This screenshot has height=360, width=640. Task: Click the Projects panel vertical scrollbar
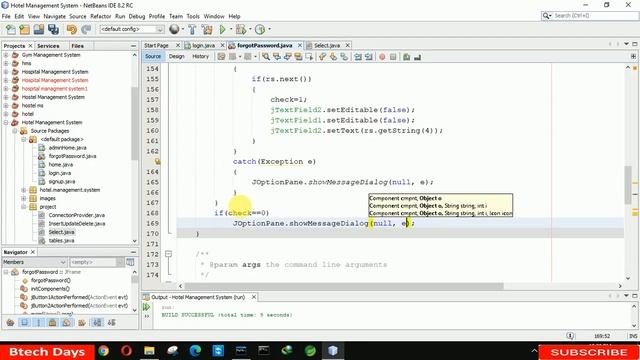134,123
